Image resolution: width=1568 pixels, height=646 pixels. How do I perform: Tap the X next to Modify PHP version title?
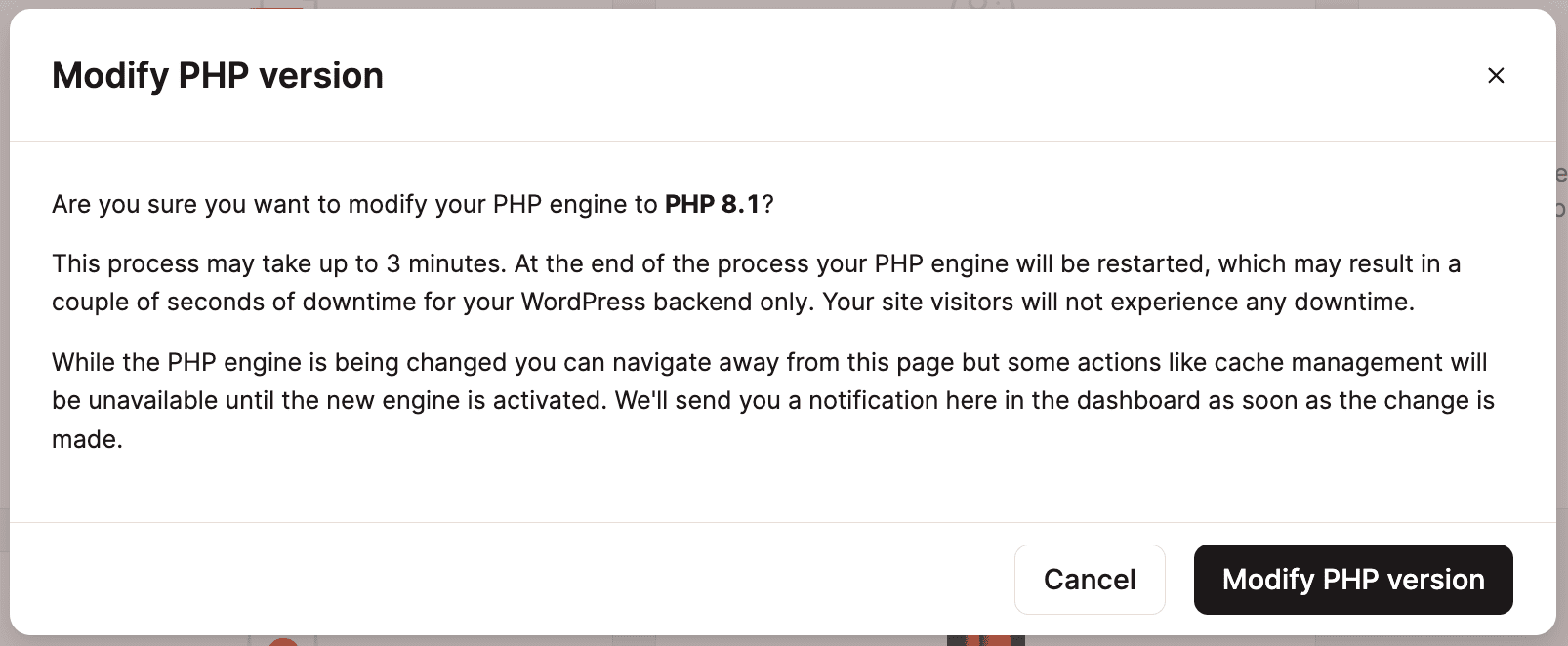click(x=1496, y=76)
